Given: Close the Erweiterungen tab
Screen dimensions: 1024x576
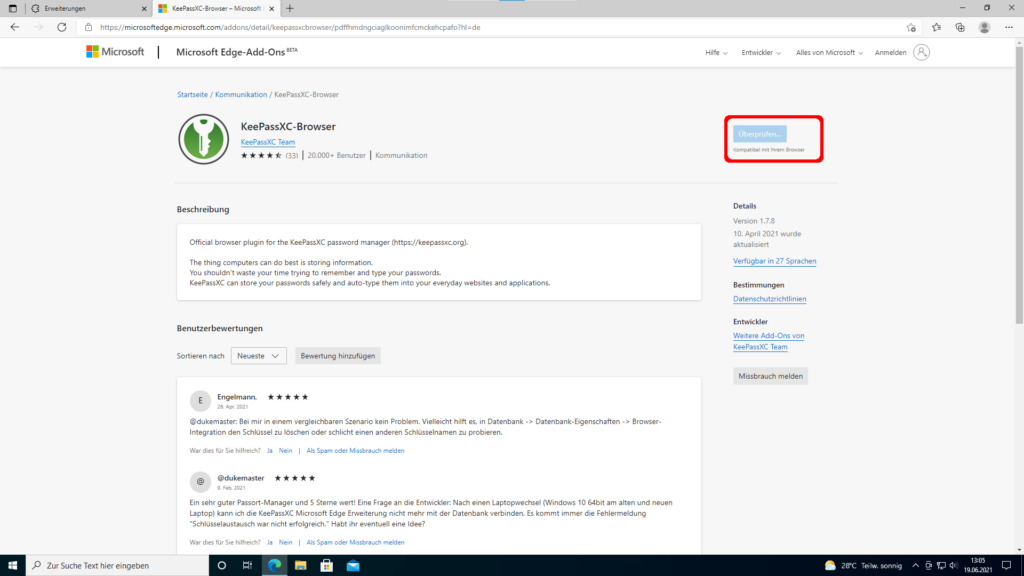Looking at the screenshot, I should (x=144, y=8).
